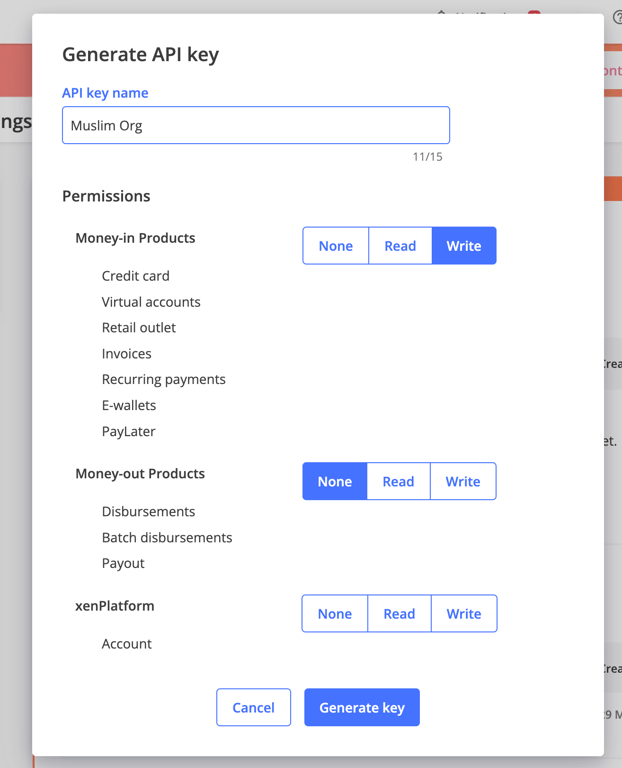Enable Write permission for xenPlatform
622x768 pixels.
[x=464, y=614]
